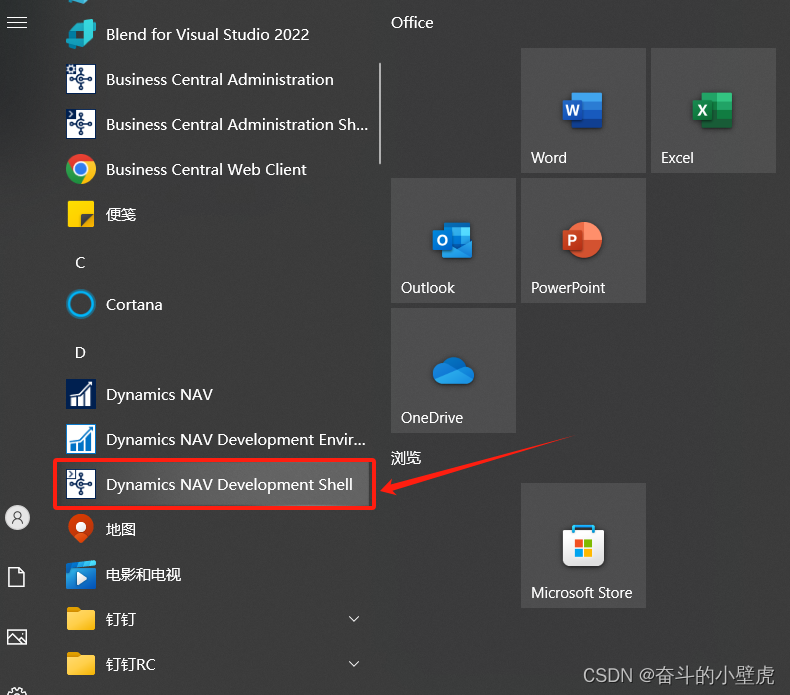Launch Blend for Visual Studio 2022 label

point(208,34)
